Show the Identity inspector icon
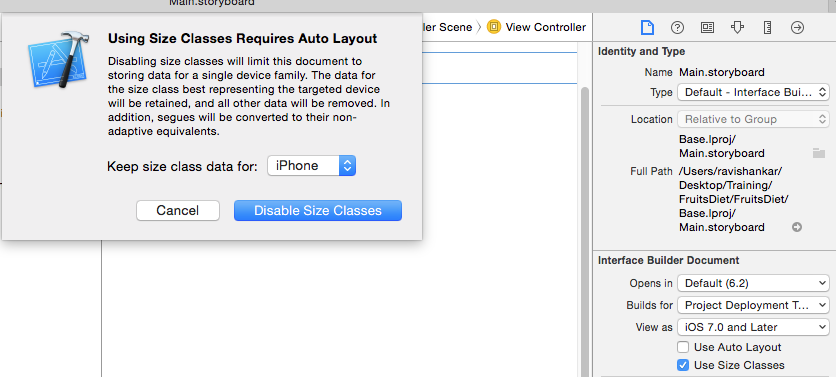The image size is (836, 377). click(x=708, y=27)
